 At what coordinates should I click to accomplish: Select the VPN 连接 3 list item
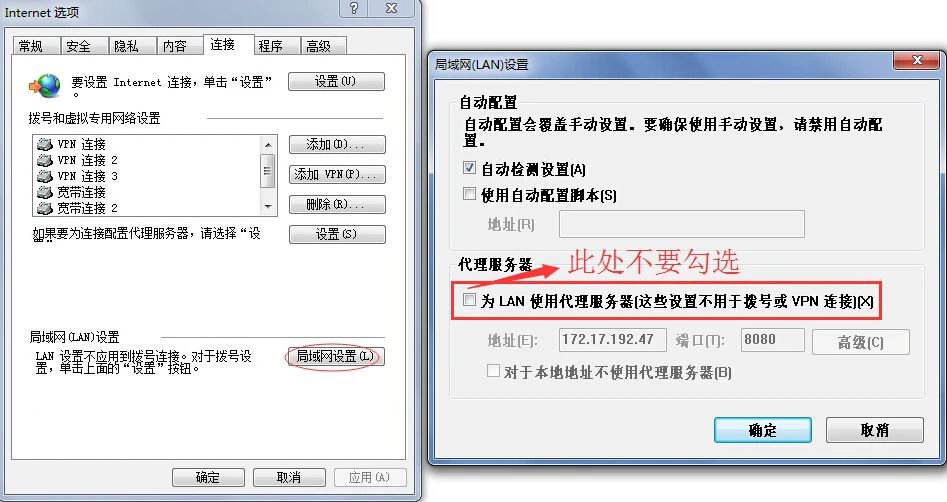pos(77,176)
